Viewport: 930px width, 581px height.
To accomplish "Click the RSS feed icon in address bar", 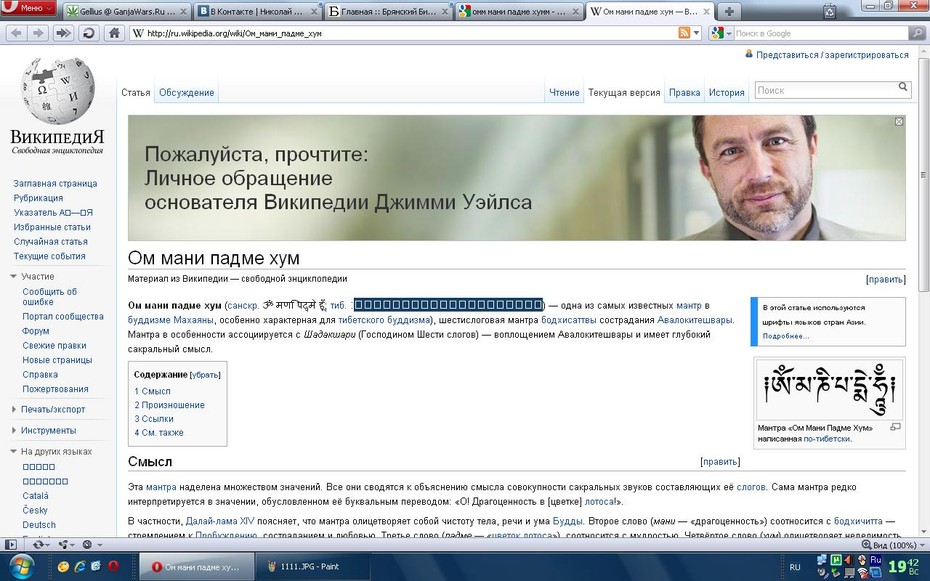I will (x=684, y=33).
